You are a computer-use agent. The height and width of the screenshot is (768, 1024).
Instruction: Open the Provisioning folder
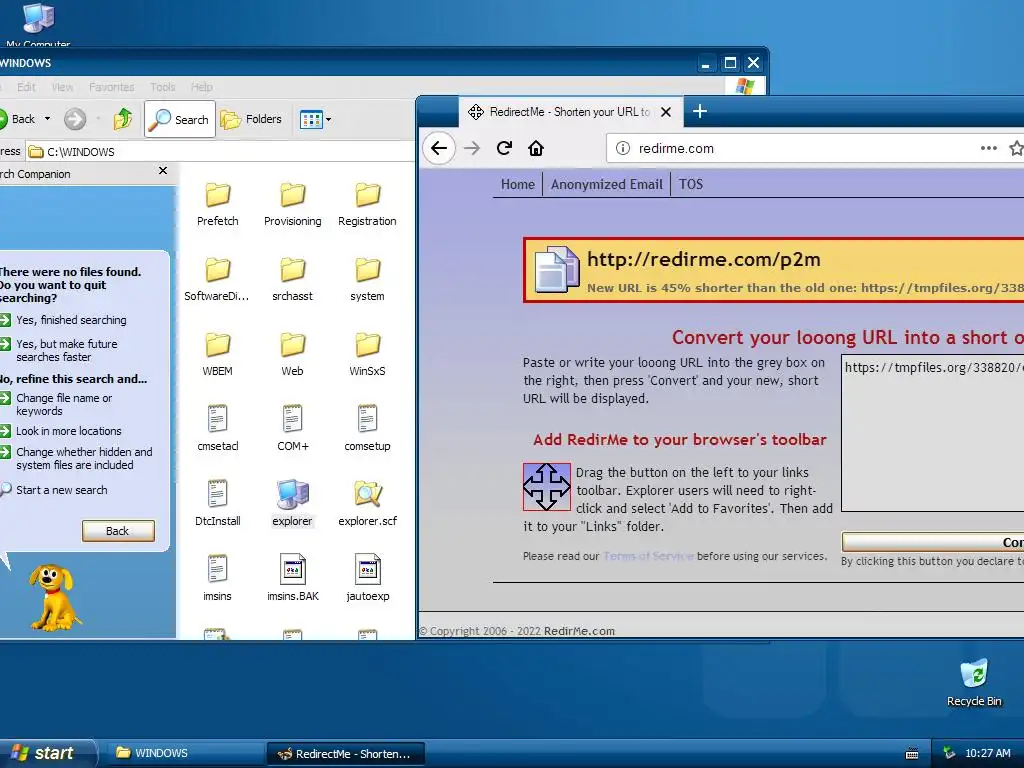pyautogui.click(x=293, y=204)
